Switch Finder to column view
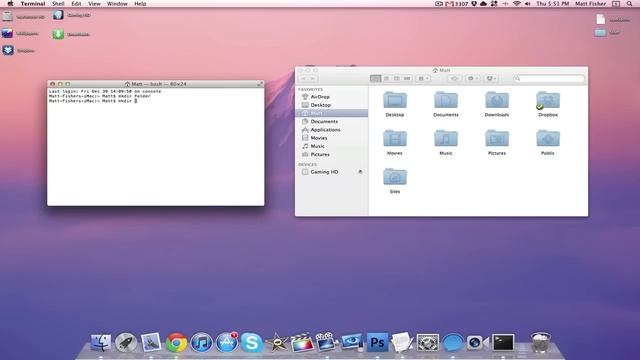640x360 pixels. [397, 78]
